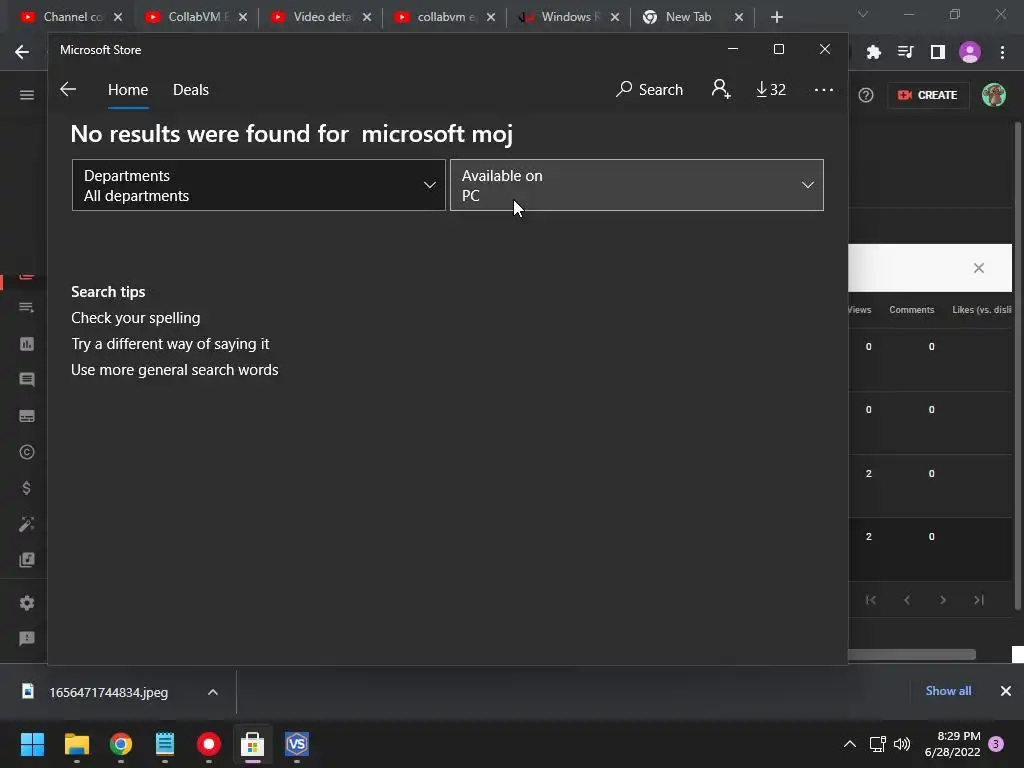
Task: Go back in Microsoft Store
Action: 68,89
